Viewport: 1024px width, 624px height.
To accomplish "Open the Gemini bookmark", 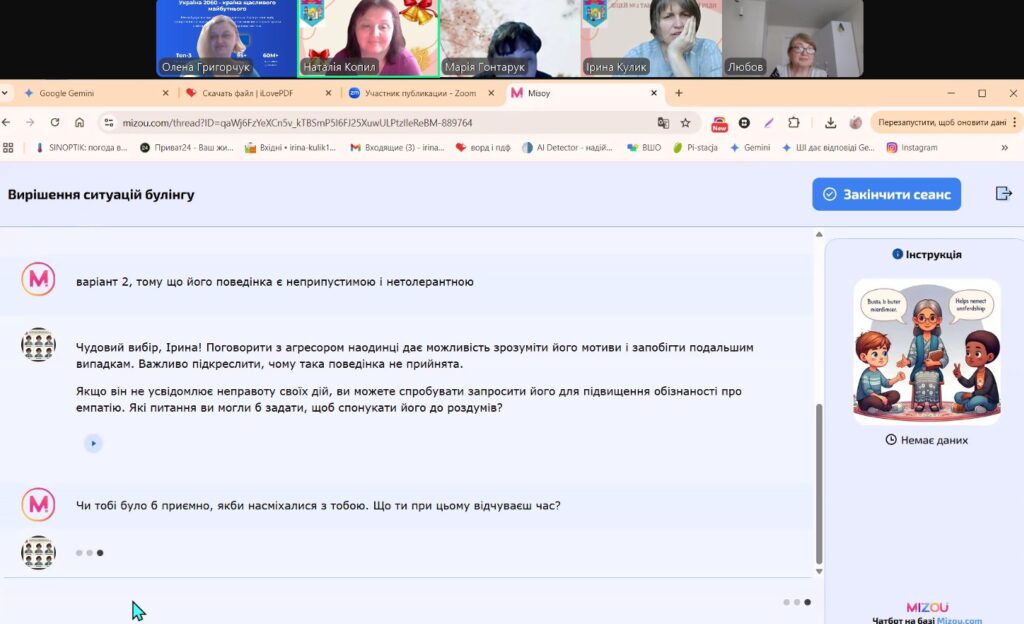I will 750,148.
